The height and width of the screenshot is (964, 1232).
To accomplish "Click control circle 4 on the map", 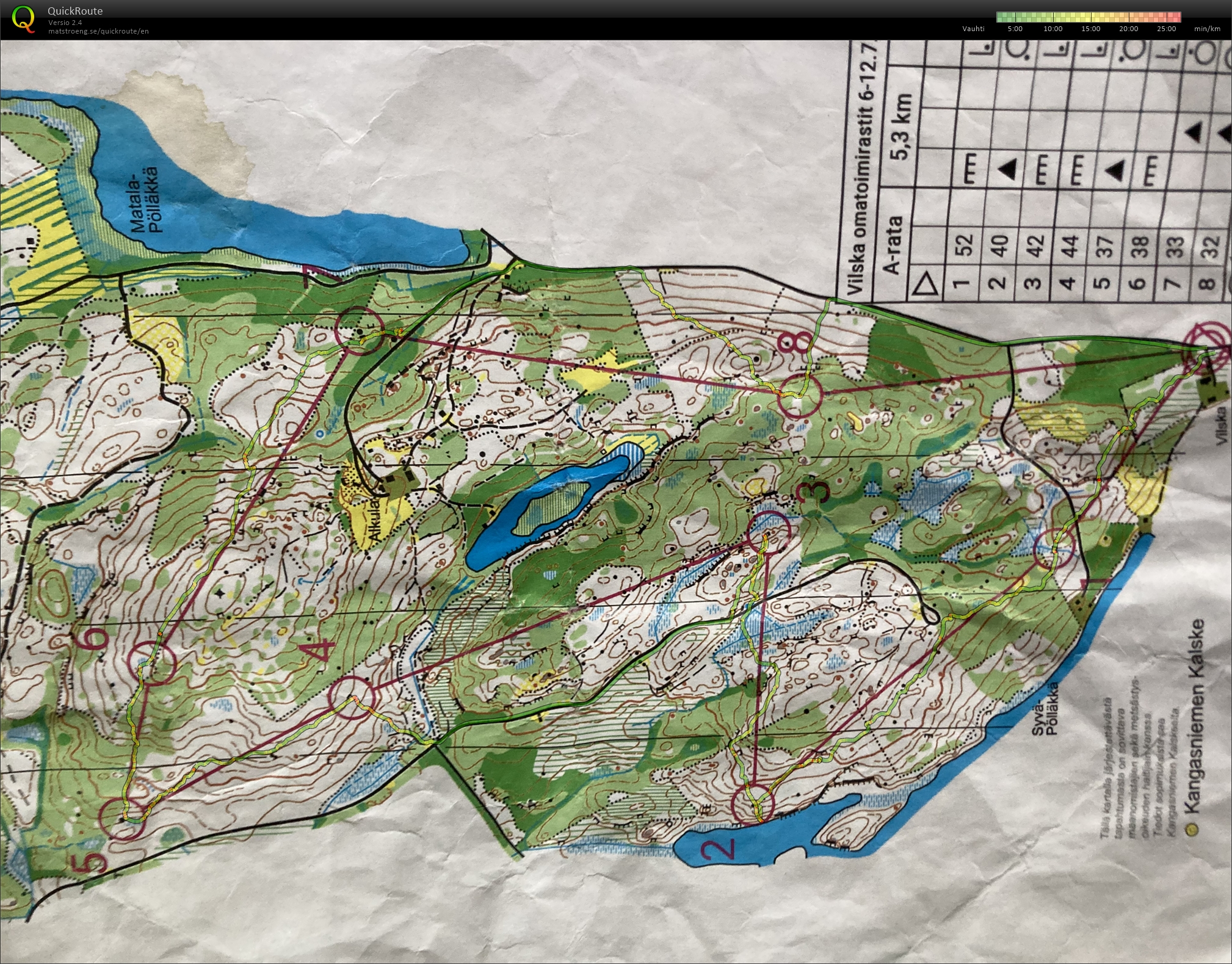I will click(x=352, y=697).
